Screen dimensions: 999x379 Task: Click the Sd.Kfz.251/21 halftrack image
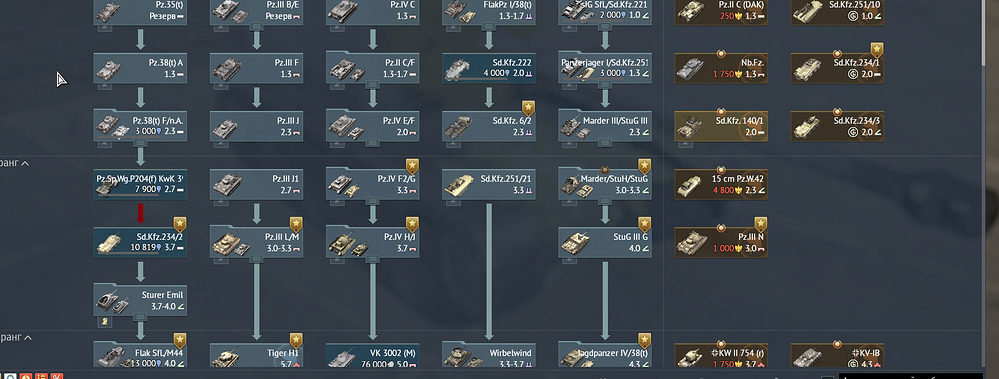[x=461, y=185]
